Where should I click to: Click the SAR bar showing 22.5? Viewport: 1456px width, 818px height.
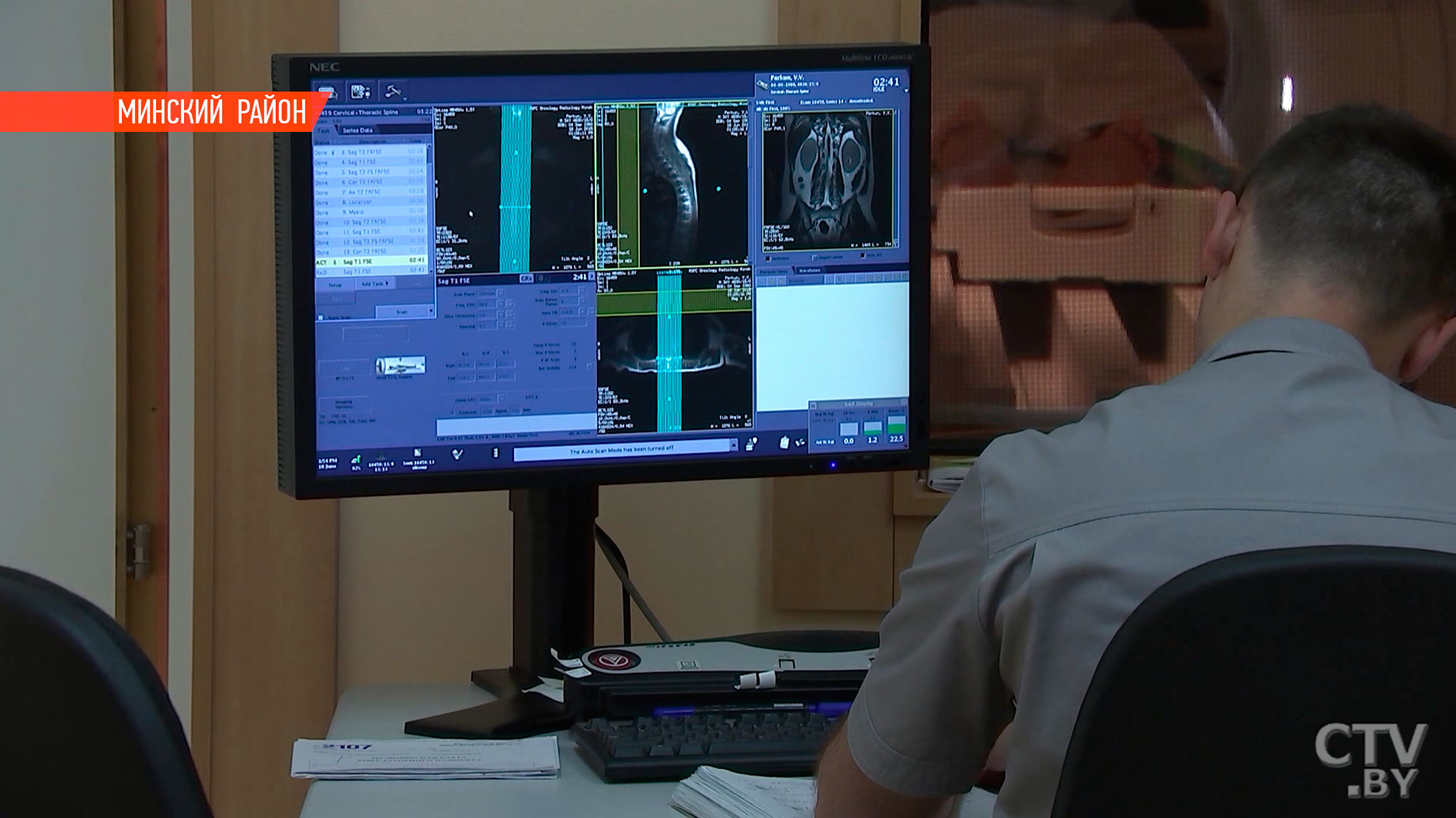click(896, 426)
